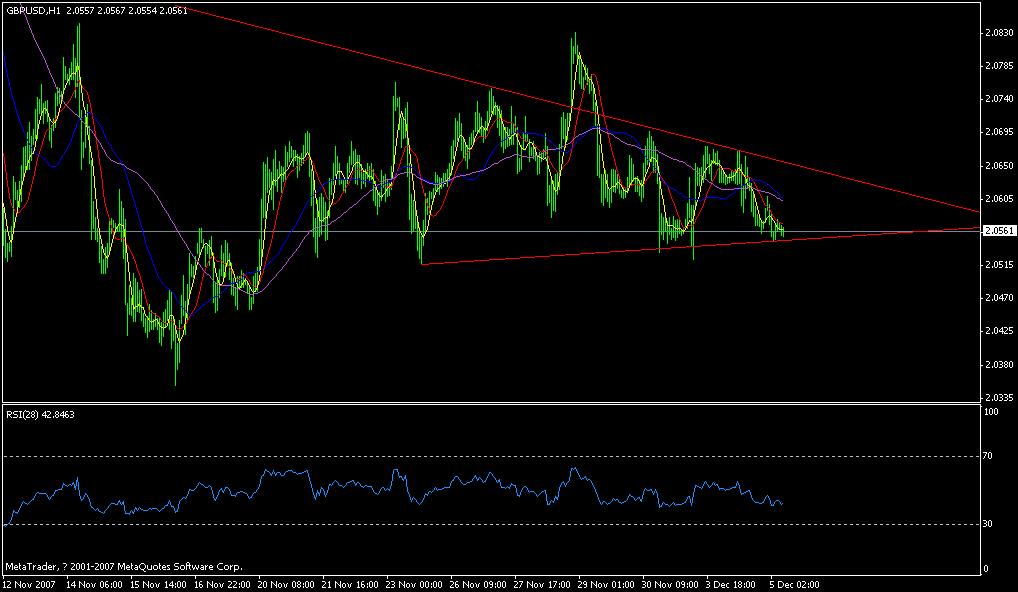Click the 5 Dec 02:00 time axis label
This screenshot has width=1018, height=592.
click(x=795, y=582)
